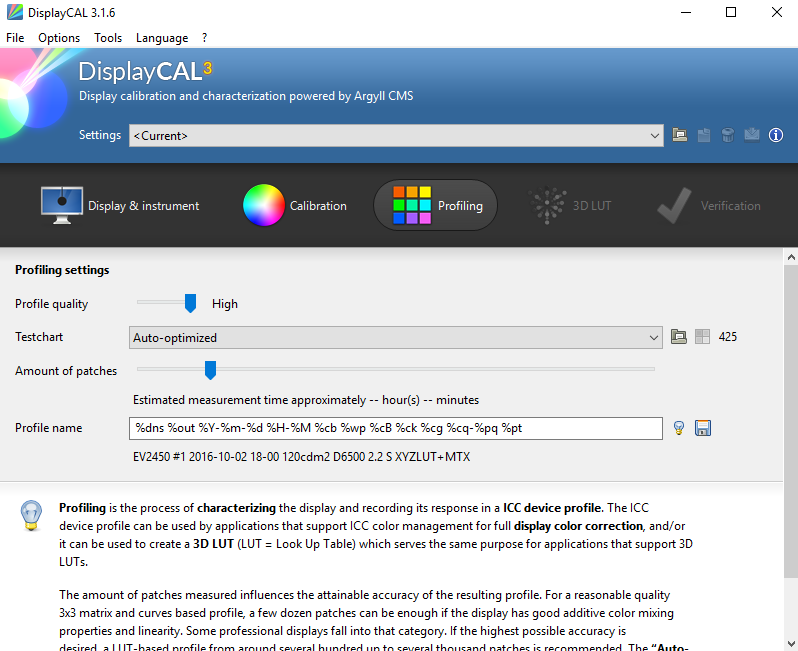Click the DisplayCAL title bar app icon

(15, 12)
